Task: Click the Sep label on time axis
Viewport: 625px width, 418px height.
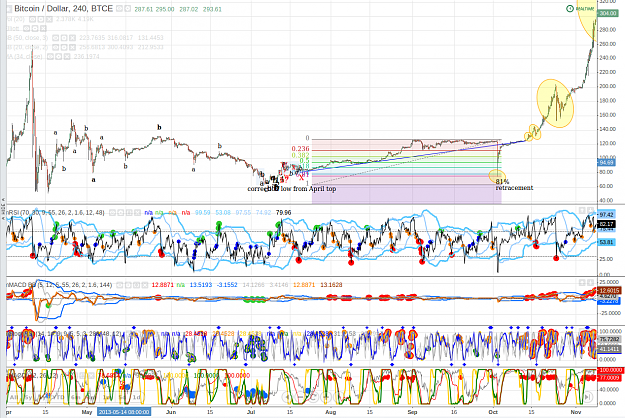Action: [x=413, y=412]
